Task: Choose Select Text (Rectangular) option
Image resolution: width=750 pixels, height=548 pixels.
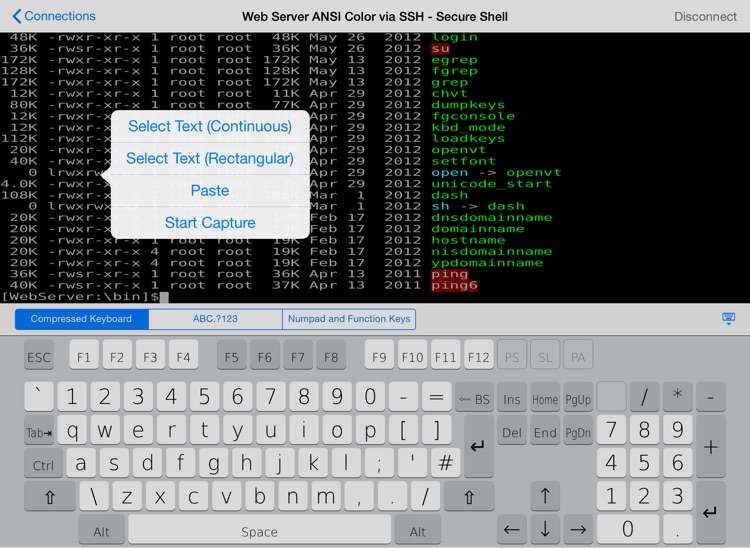Action: pos(210,158)
